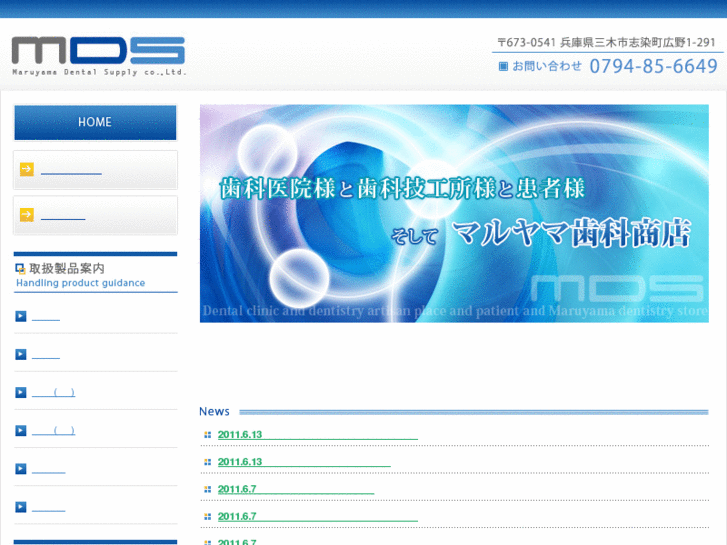727x545 pixels.
Task: Click the マルヤマ歯科商店 hero banner image
Action: (x=454, y=213)
